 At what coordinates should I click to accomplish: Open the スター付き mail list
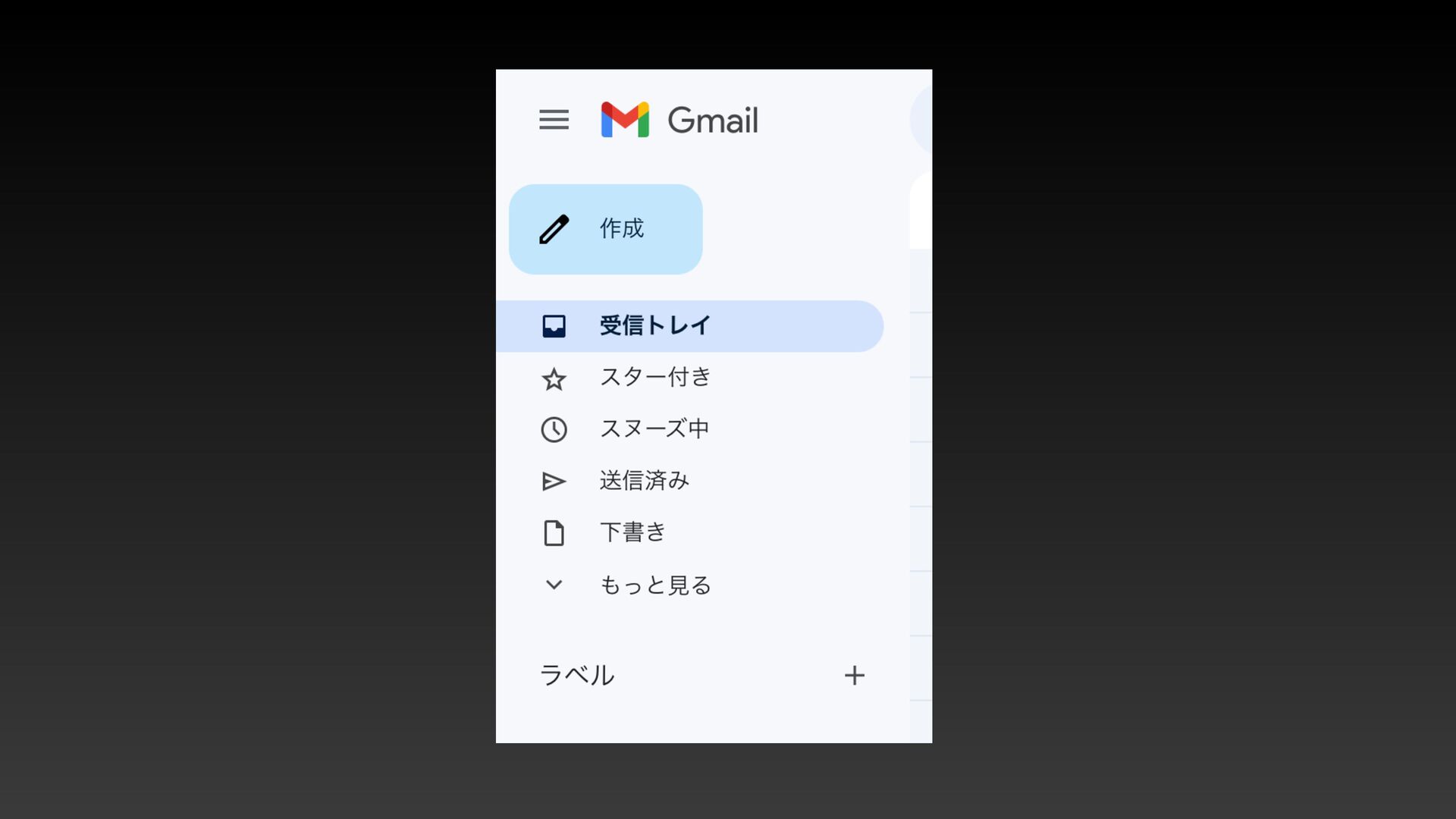pyautogui.click(x=654, y=377)
